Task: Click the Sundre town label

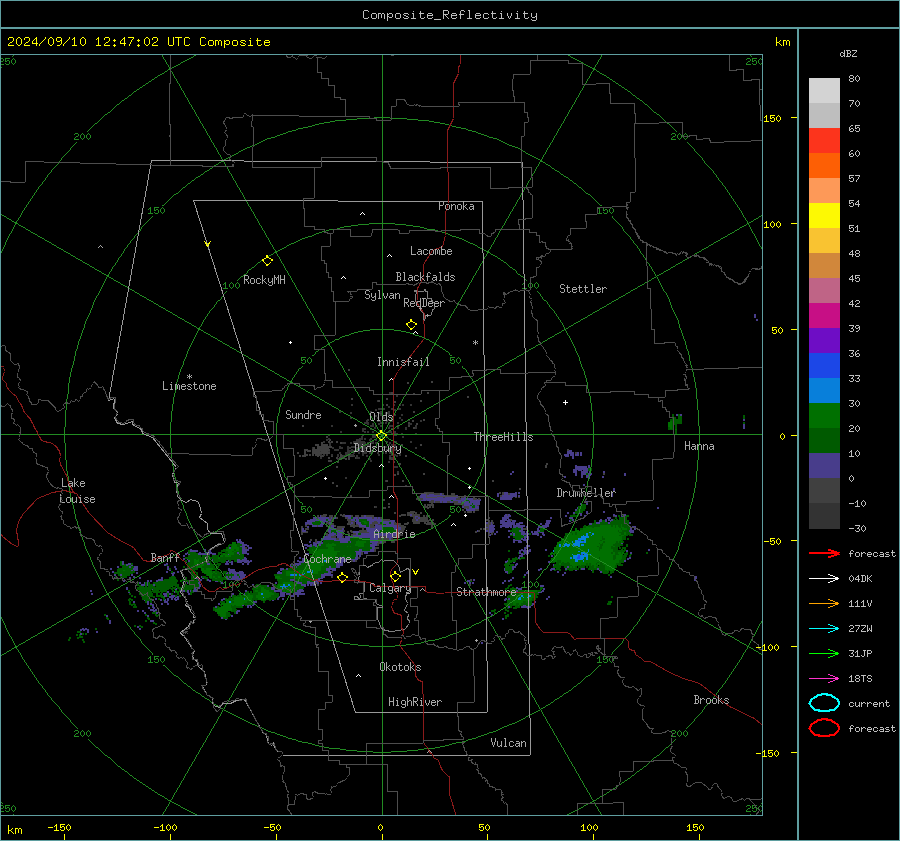Action: click(304, 414)
